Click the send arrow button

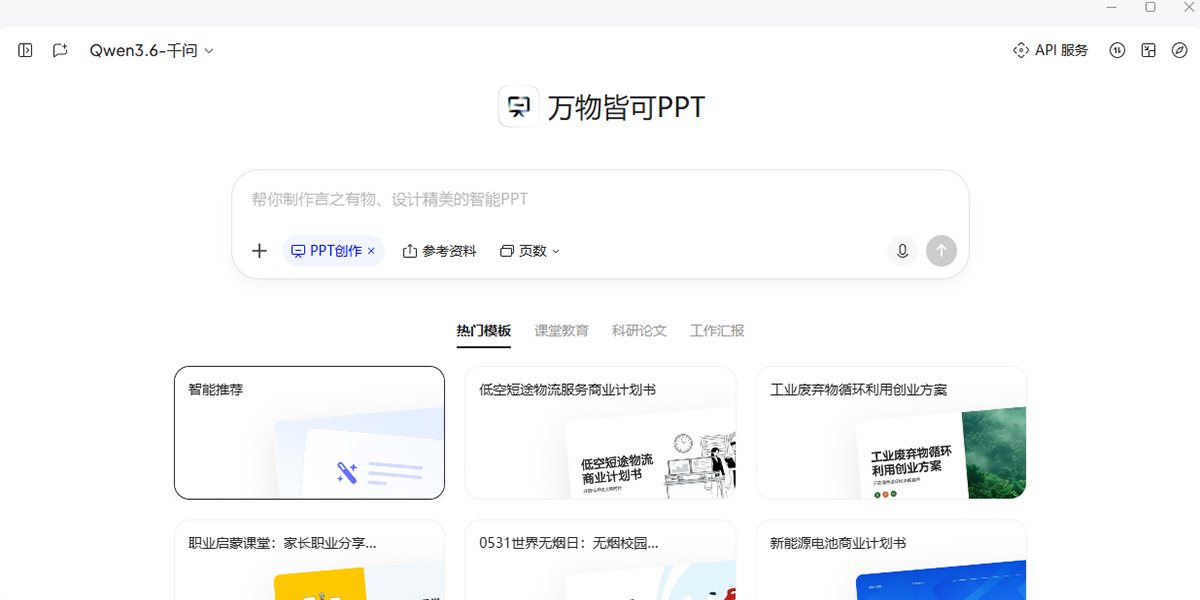click(x=941, y=251)
